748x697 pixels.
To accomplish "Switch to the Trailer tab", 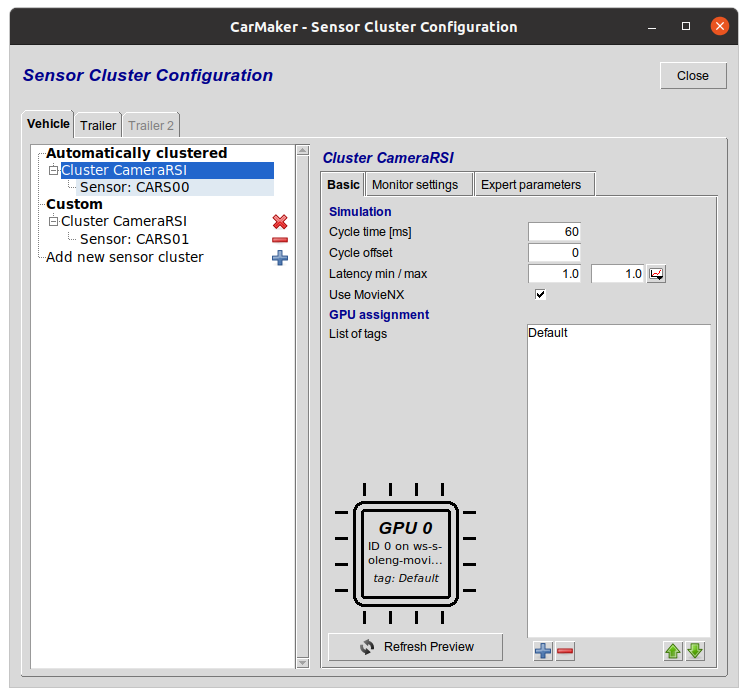I will pyautogui.click(x=98, y=126).
